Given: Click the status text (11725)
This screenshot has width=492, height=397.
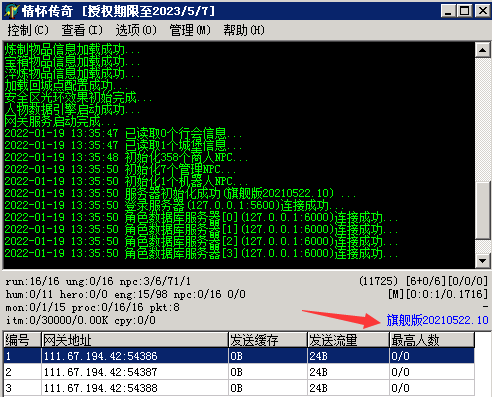Looking at the screenshot, I should click(378, 281).
